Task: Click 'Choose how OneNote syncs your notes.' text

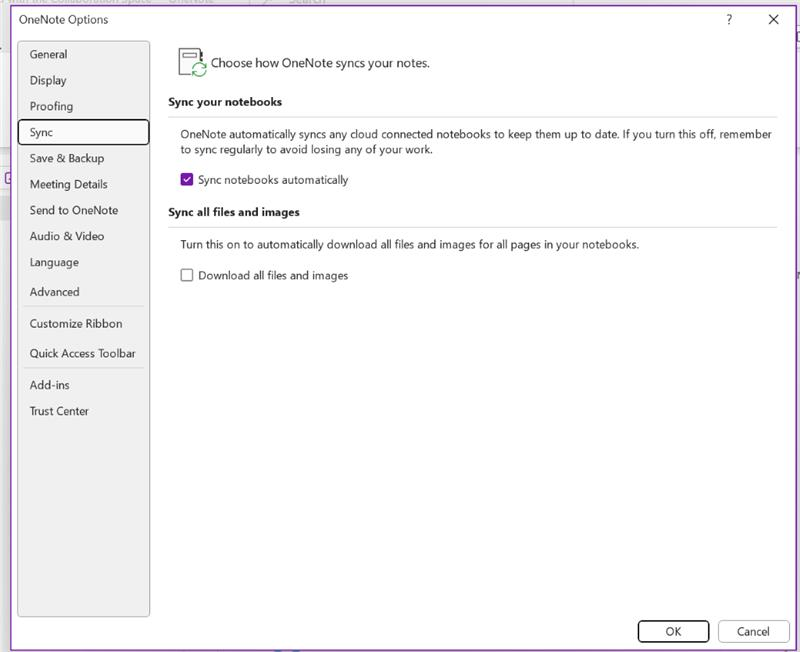Action: click(320, 63)
